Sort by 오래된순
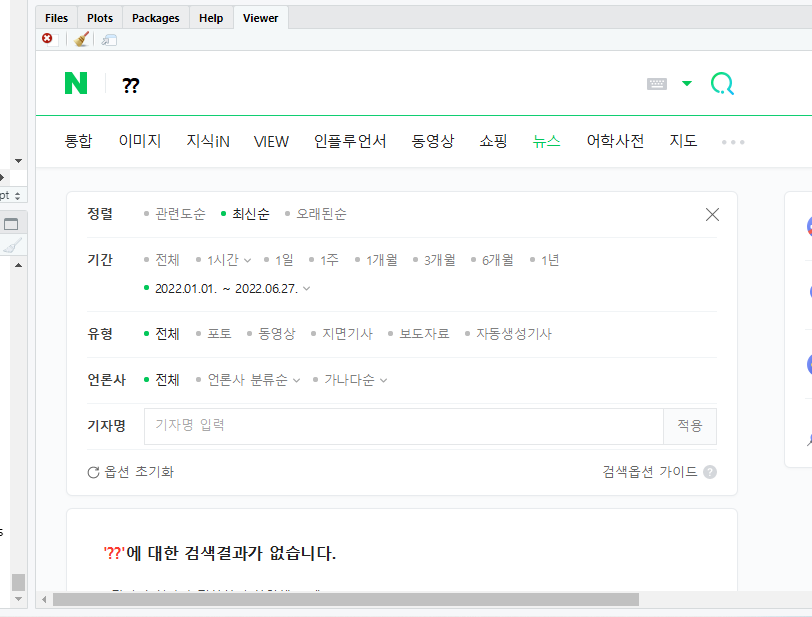The width and height of the screenshot is (812, 617). coord(321,214)
